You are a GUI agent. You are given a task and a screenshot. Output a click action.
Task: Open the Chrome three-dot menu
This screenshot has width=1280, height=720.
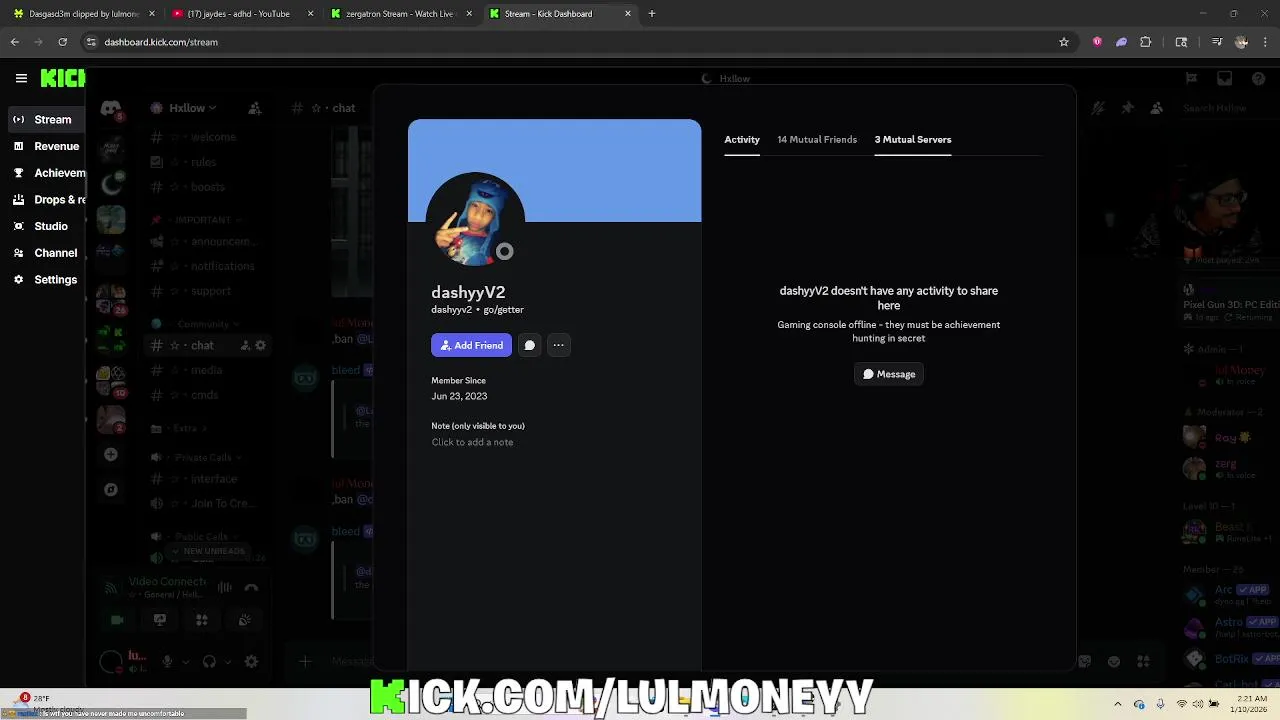pyautogui.click(x=1266, y=42)
